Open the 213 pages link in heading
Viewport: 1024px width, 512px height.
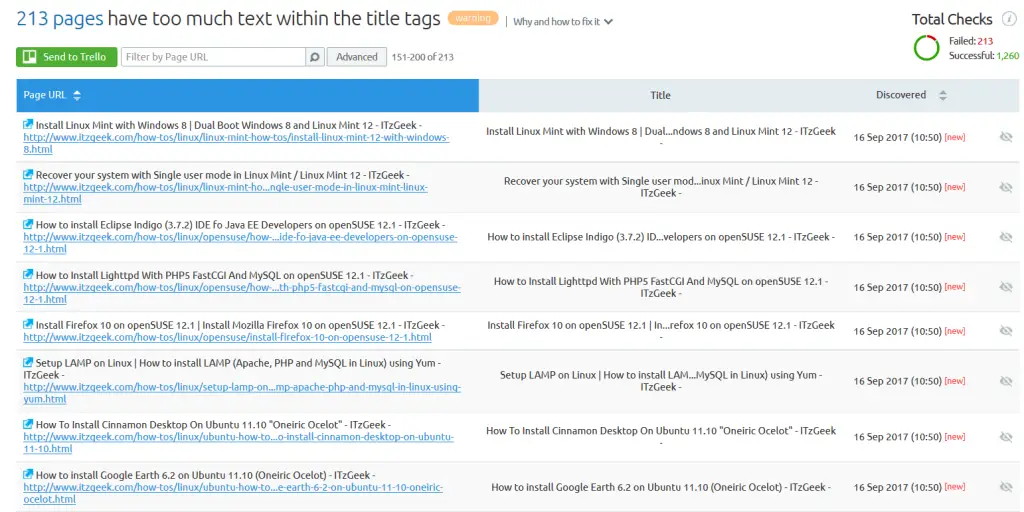[x=59, y=19]
